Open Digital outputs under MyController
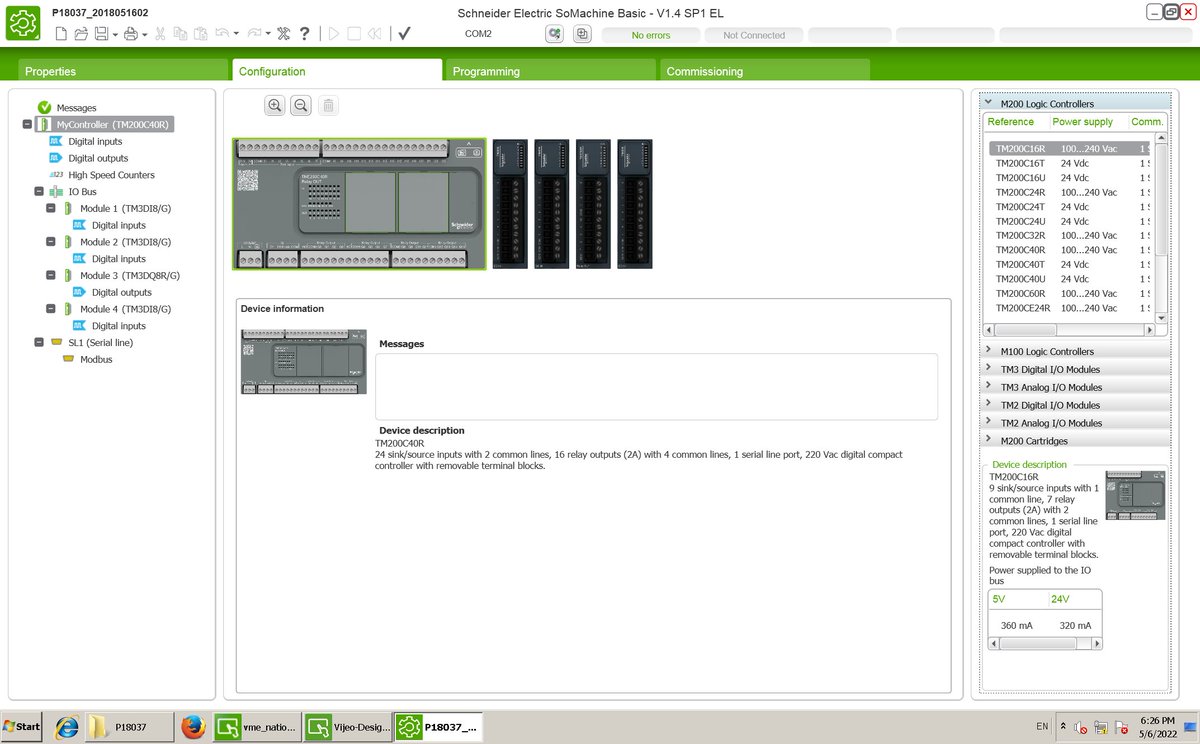Screen dimensions: 1200x744 98,158
